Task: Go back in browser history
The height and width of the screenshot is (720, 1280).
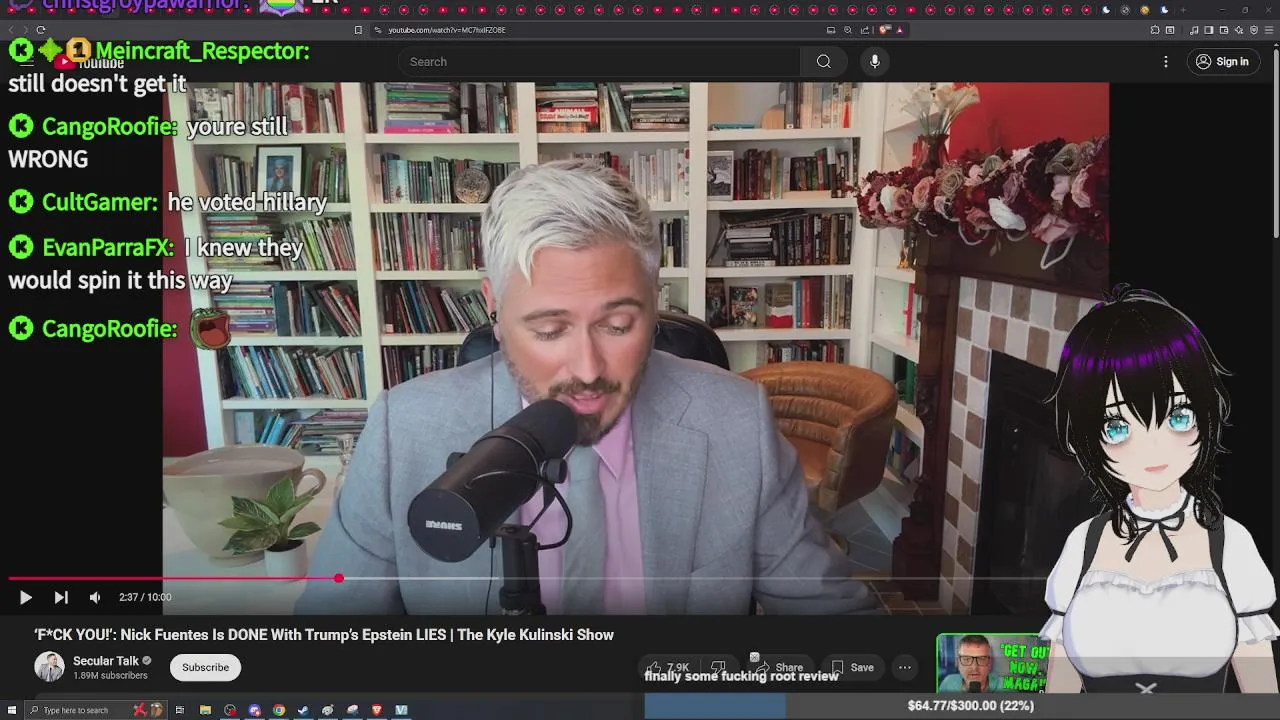Action: [10, 30]
